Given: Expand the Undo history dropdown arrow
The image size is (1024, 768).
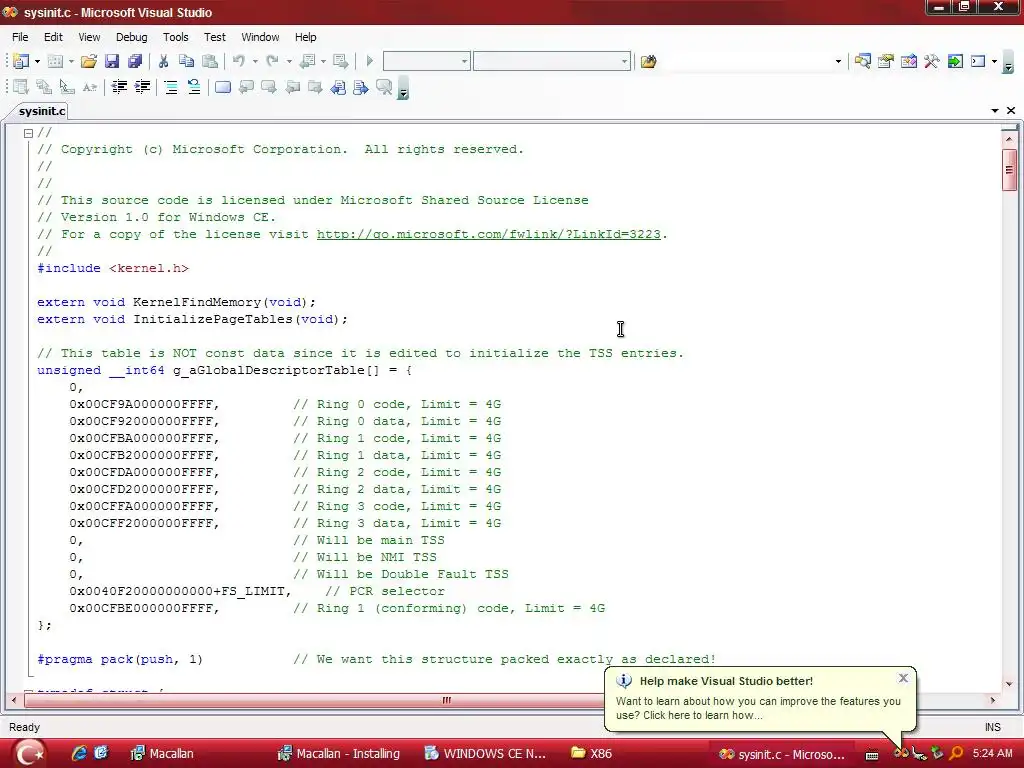Looking at the screenshot, I should point(255,61).
